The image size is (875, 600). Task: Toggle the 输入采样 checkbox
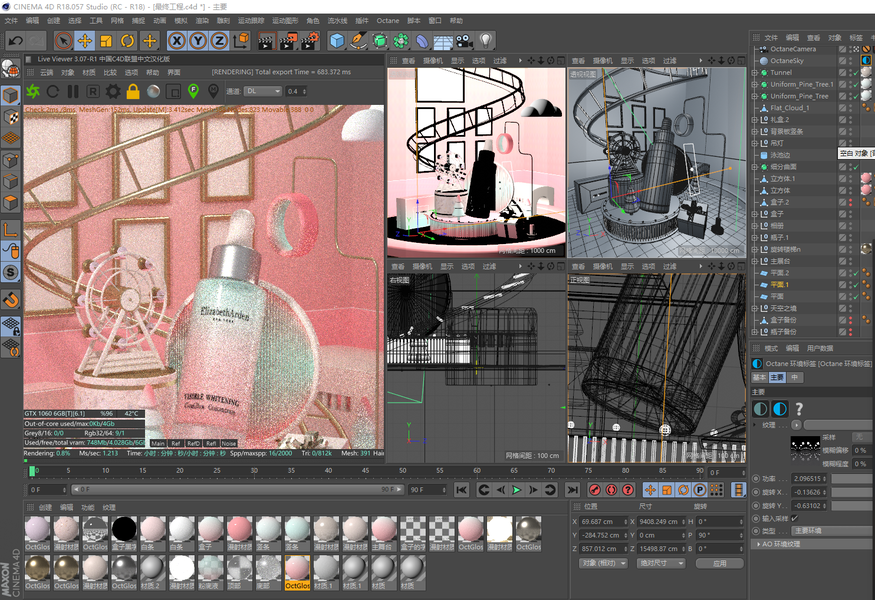click(795, 519)
